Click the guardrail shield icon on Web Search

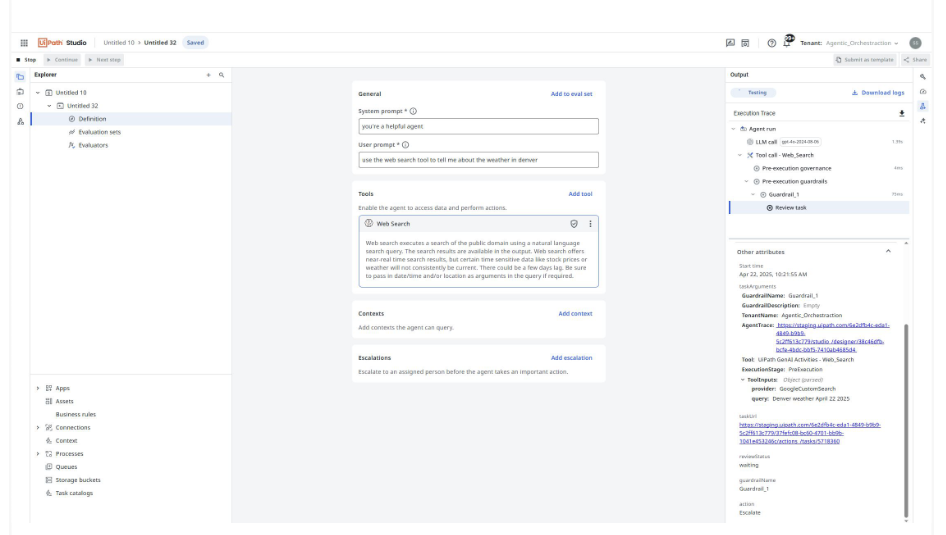(x=574, y=224)
